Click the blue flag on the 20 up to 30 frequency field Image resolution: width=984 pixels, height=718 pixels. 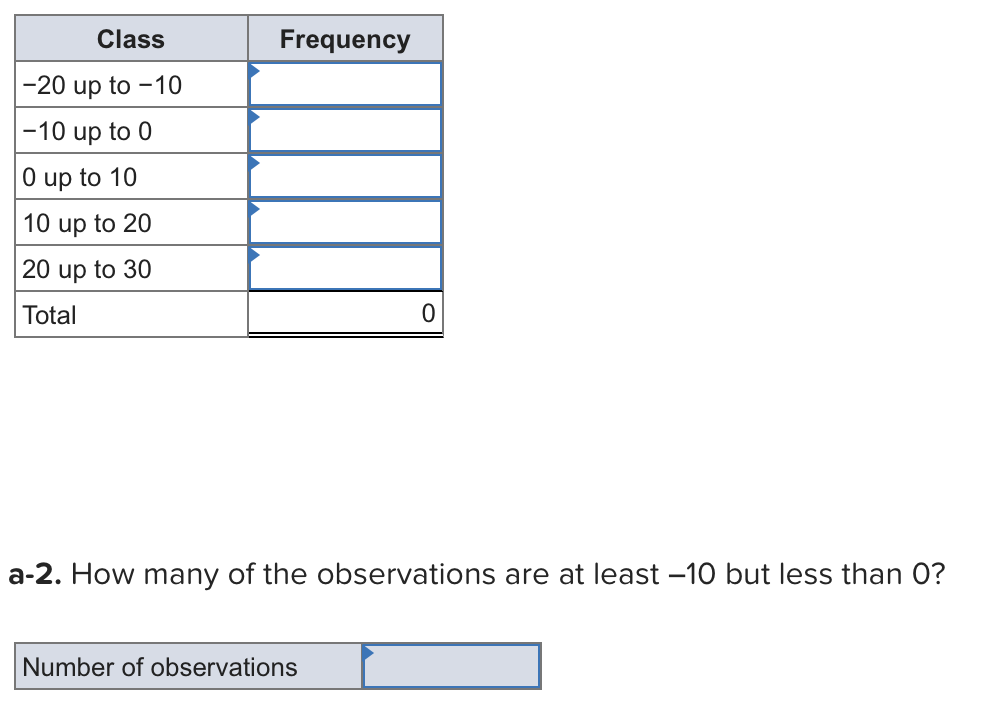coord(255,253)
